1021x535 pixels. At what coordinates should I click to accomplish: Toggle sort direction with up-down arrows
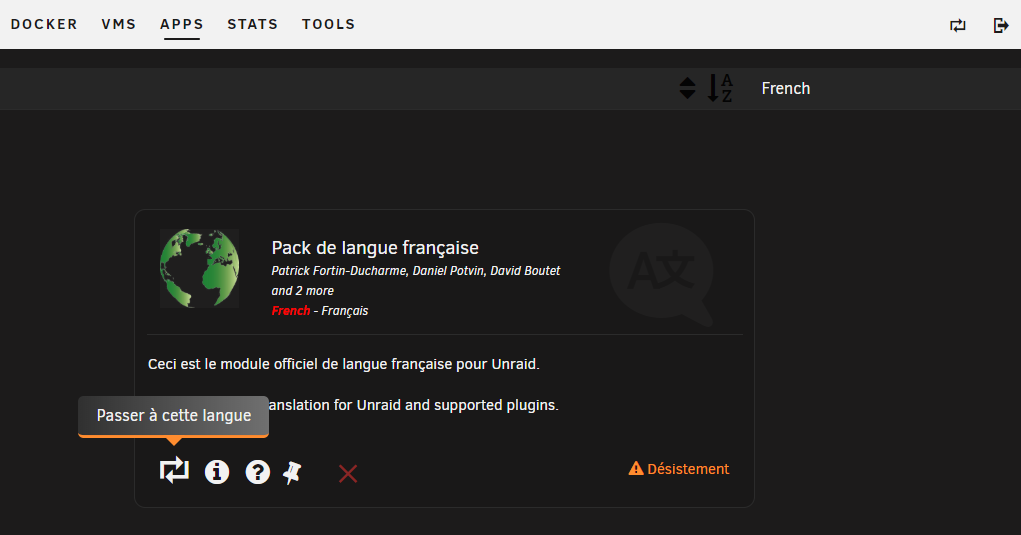687,88
